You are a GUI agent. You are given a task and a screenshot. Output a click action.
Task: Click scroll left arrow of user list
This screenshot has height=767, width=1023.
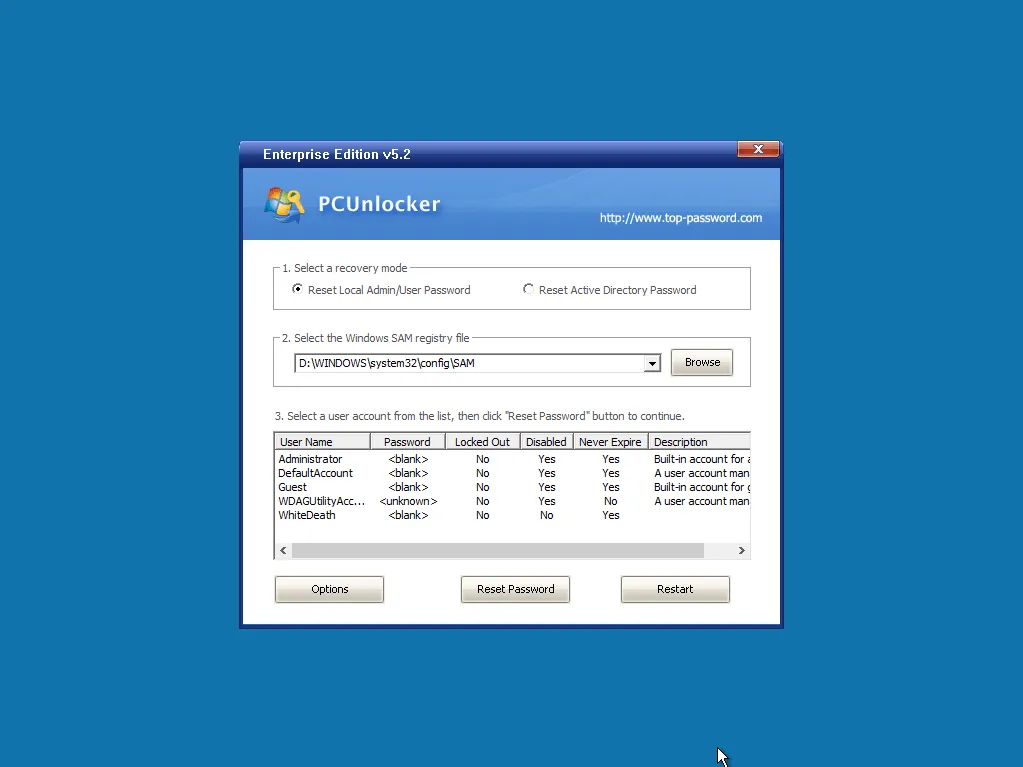coord(283,550)
